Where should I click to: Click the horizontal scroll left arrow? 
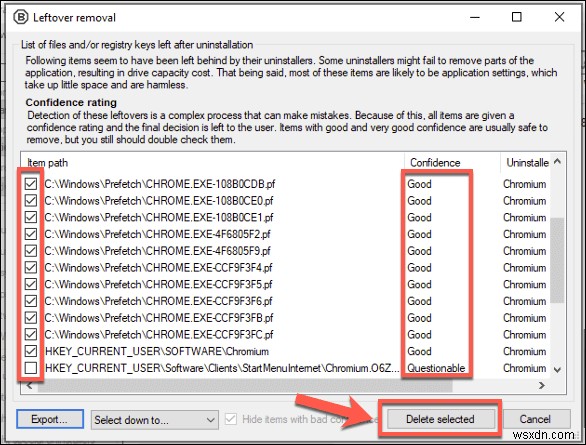click(x=30, y=385)
